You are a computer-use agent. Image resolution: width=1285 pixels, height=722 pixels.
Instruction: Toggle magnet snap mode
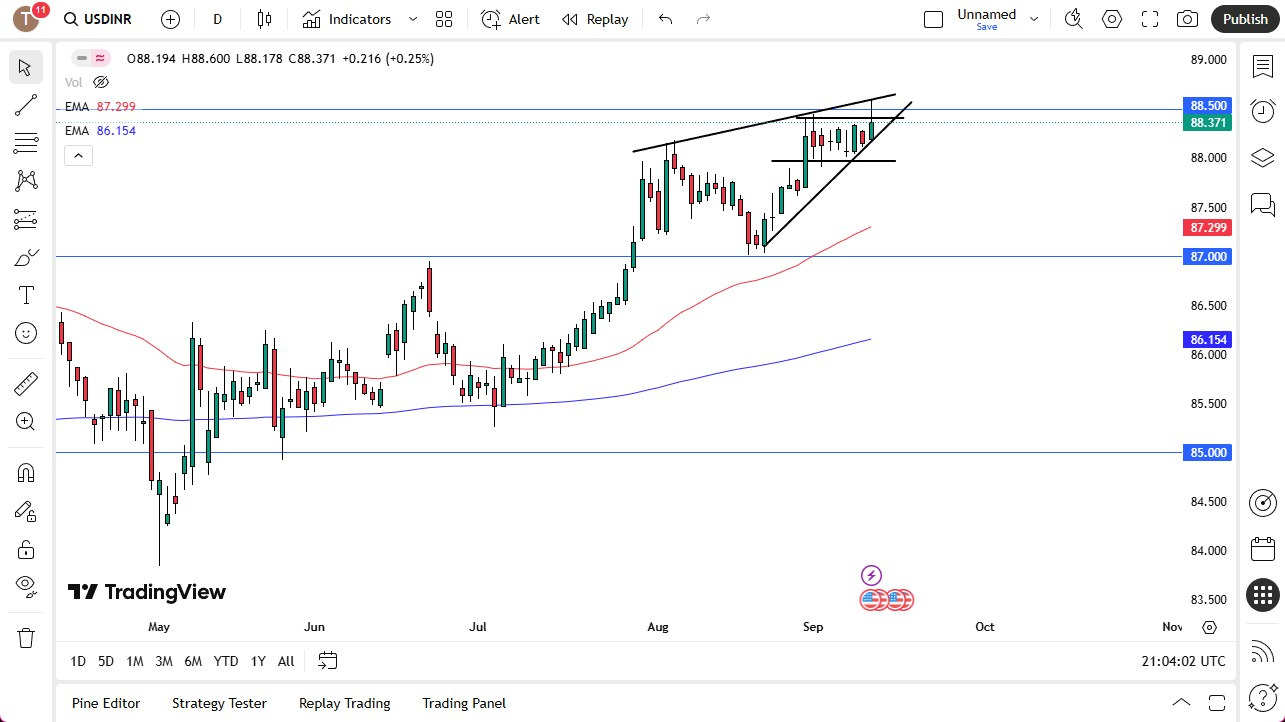click(25, 472)
